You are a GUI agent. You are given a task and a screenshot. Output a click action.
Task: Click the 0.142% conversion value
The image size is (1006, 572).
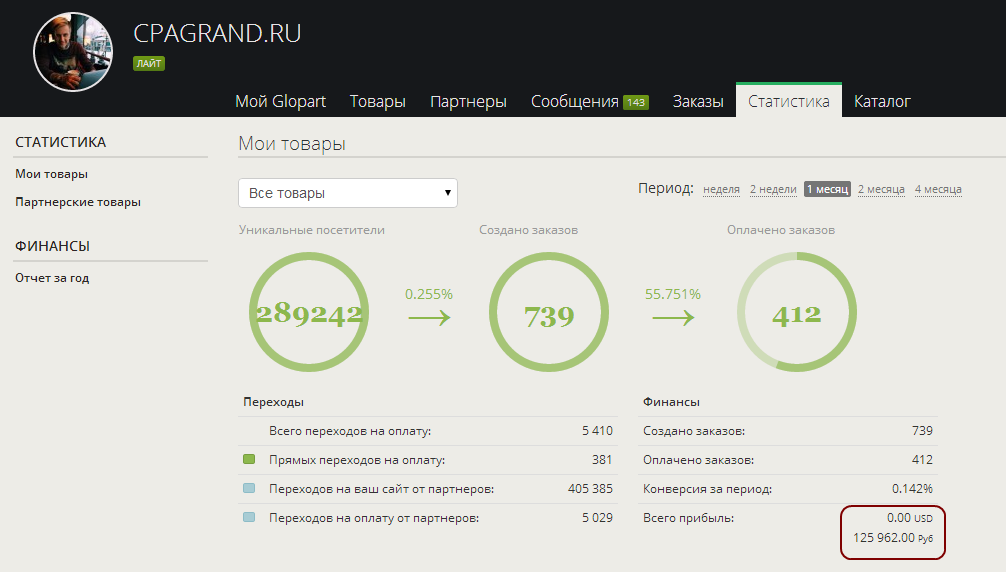[912, 489]
